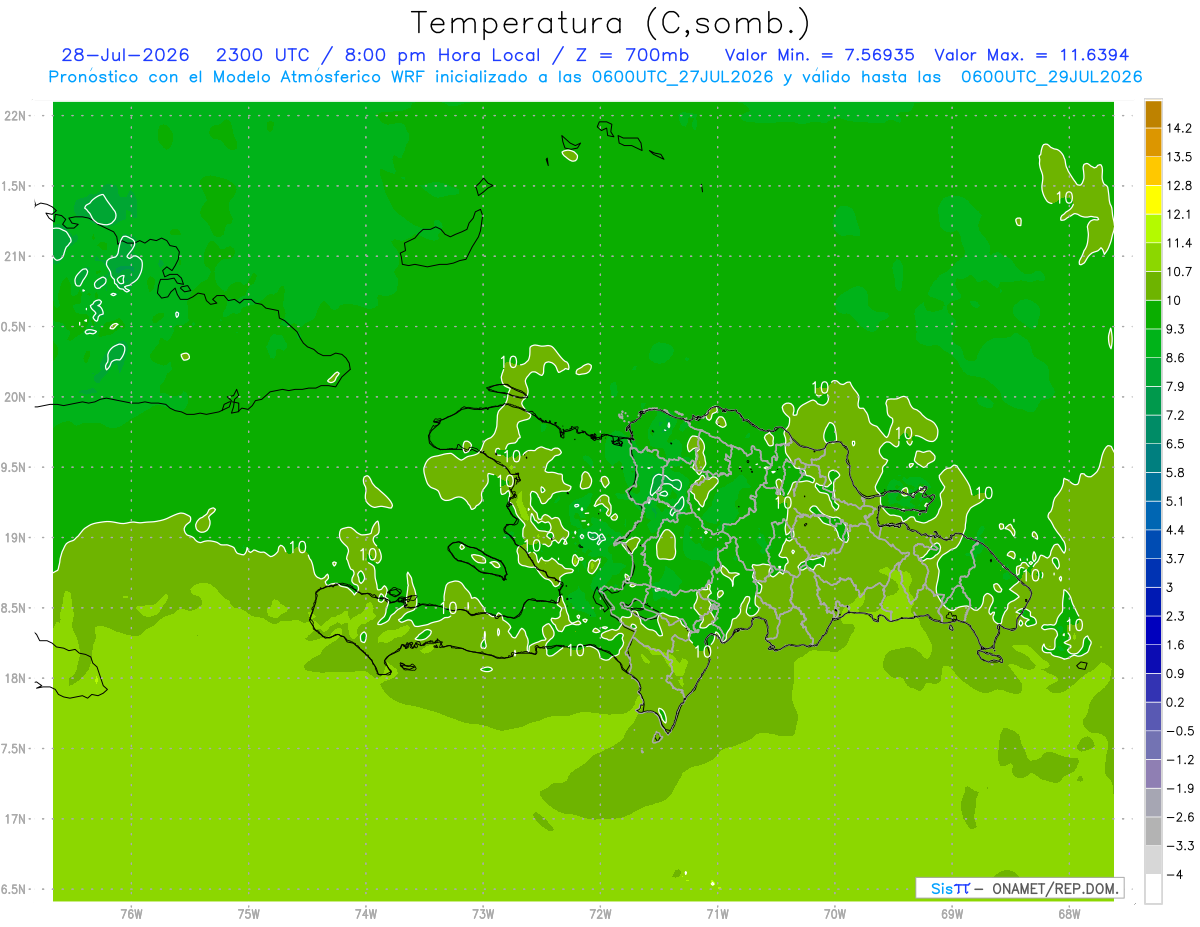Select the '11.4' color scale value
This screenshot has width=1200, height=927.
[x=1179, y=243]
